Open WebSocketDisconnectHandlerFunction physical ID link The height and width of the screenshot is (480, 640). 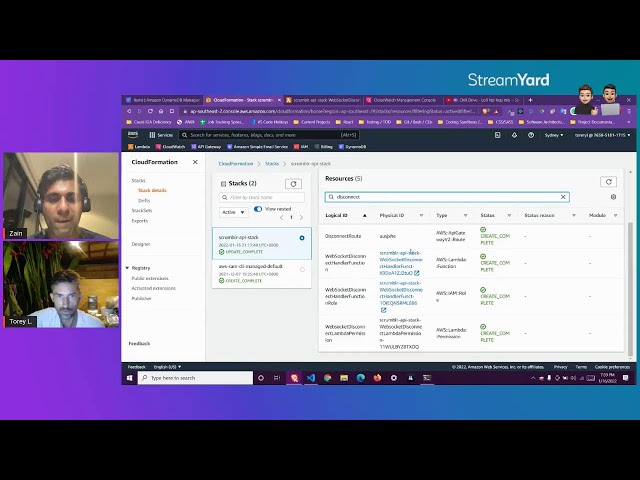tap(401, 263)
